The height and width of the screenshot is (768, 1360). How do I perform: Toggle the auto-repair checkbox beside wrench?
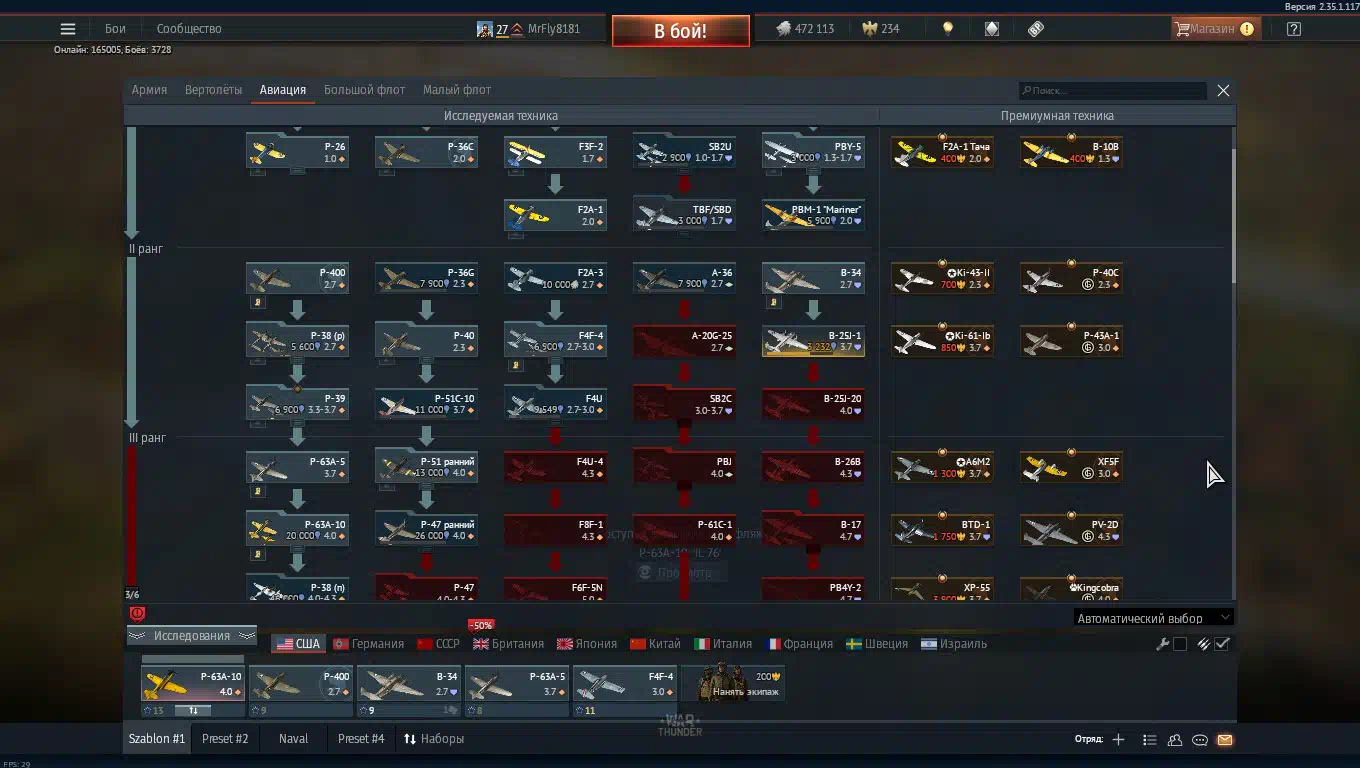point(1180,644)
